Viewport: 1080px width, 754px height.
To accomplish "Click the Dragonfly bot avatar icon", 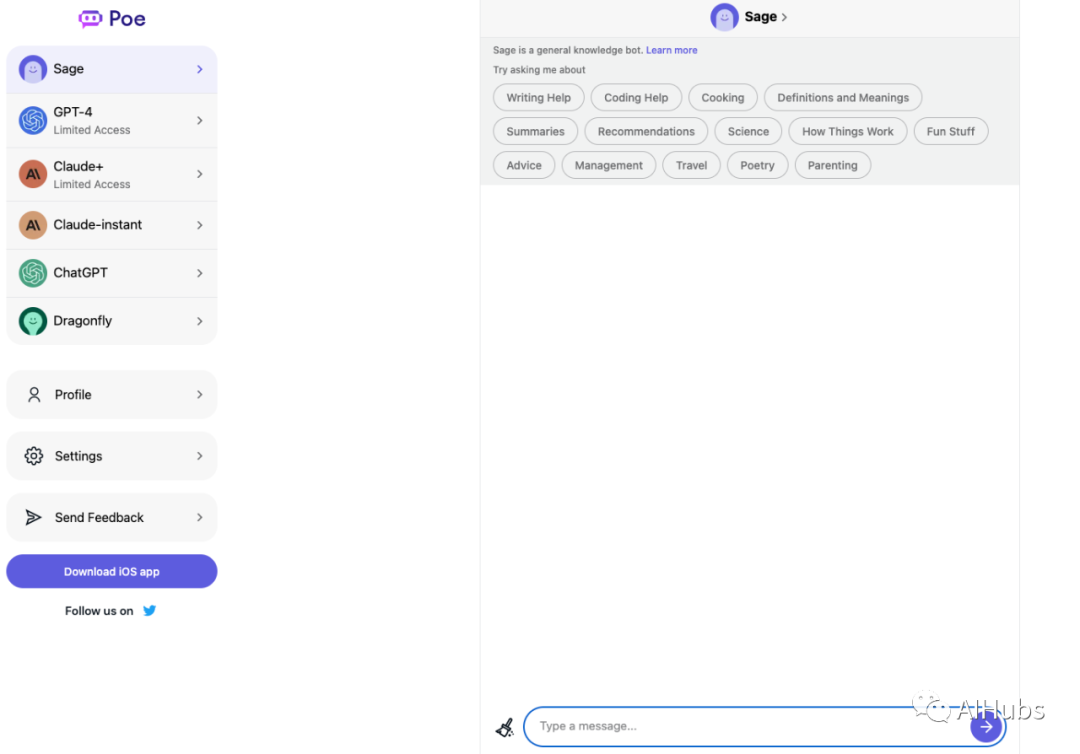I will click(33, 321).
